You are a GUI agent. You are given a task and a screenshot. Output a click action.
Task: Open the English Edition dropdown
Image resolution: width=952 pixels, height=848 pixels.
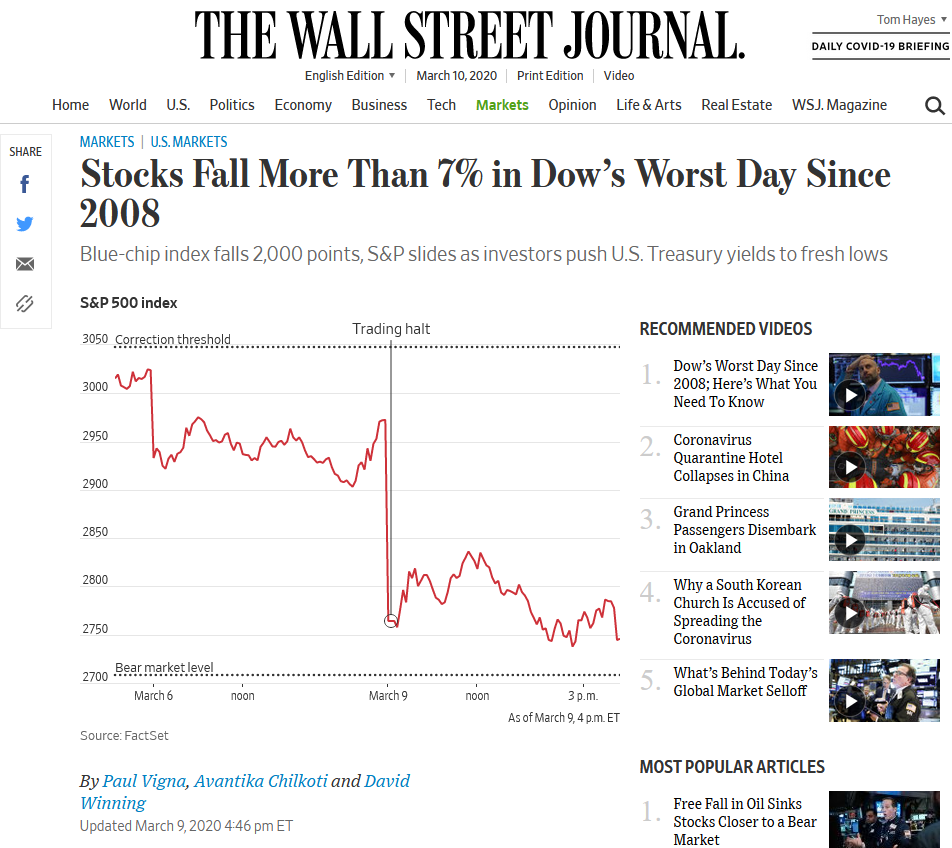(x=349, y=75)
